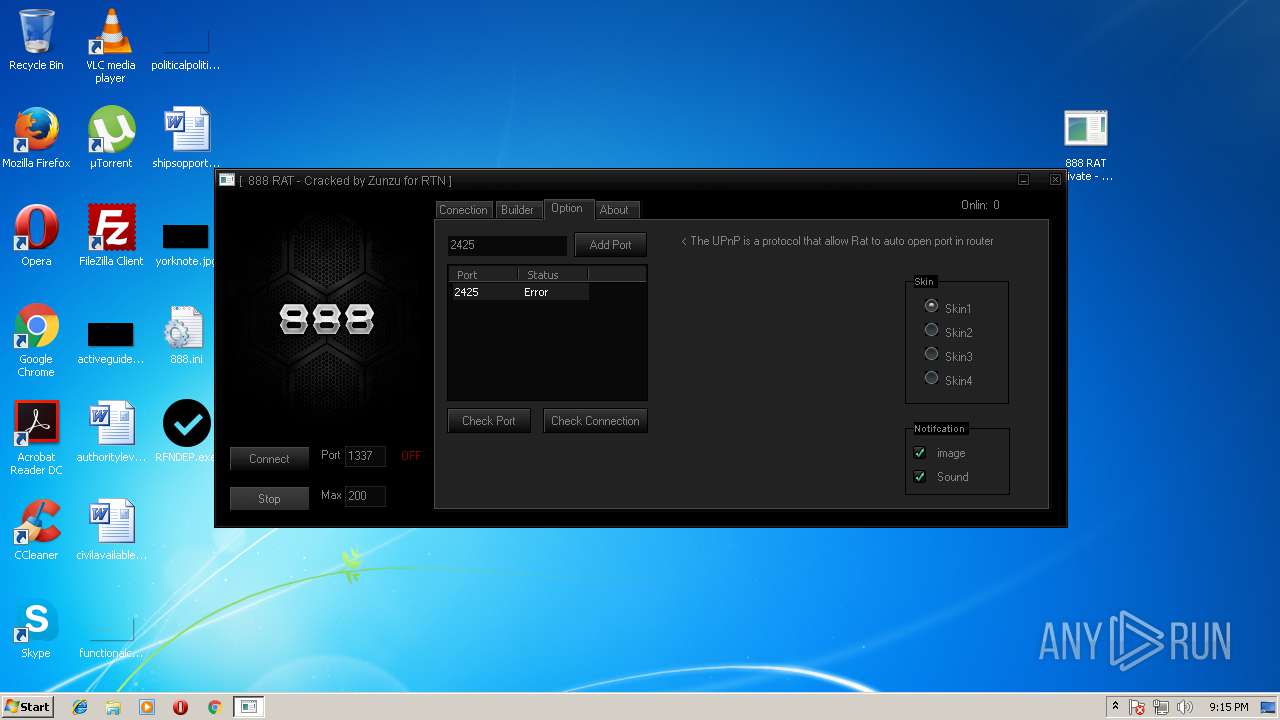Select the politicalpoliti desktop file

pos(186,50)
